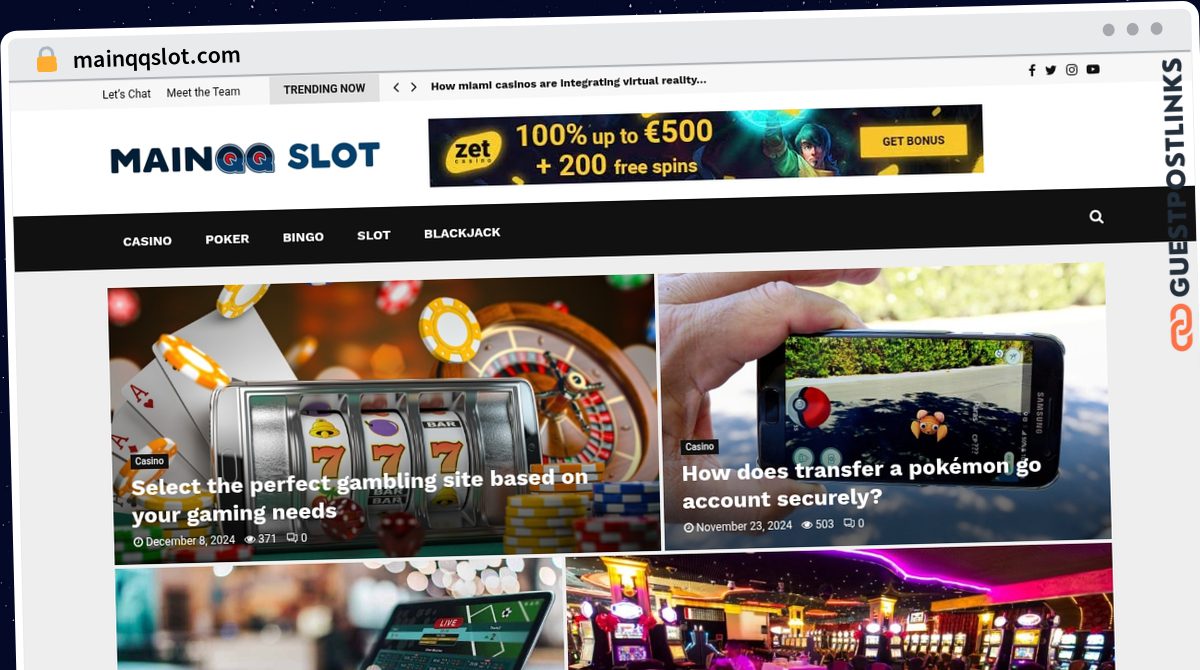
Task: Click comment icon on gambling site article
Action: [292, 538]
